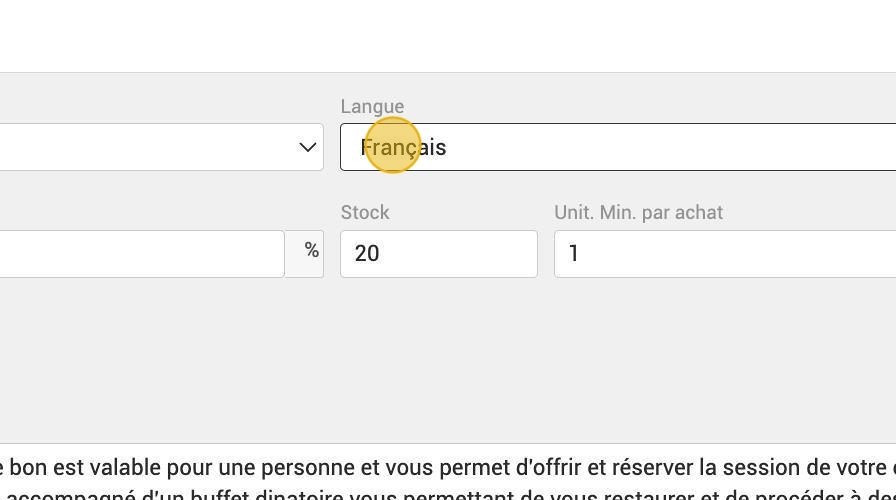Click the empty gray area below the Stock field
Image resolution: width=896 pixels, height=500 pixels.
click(439, 354)
